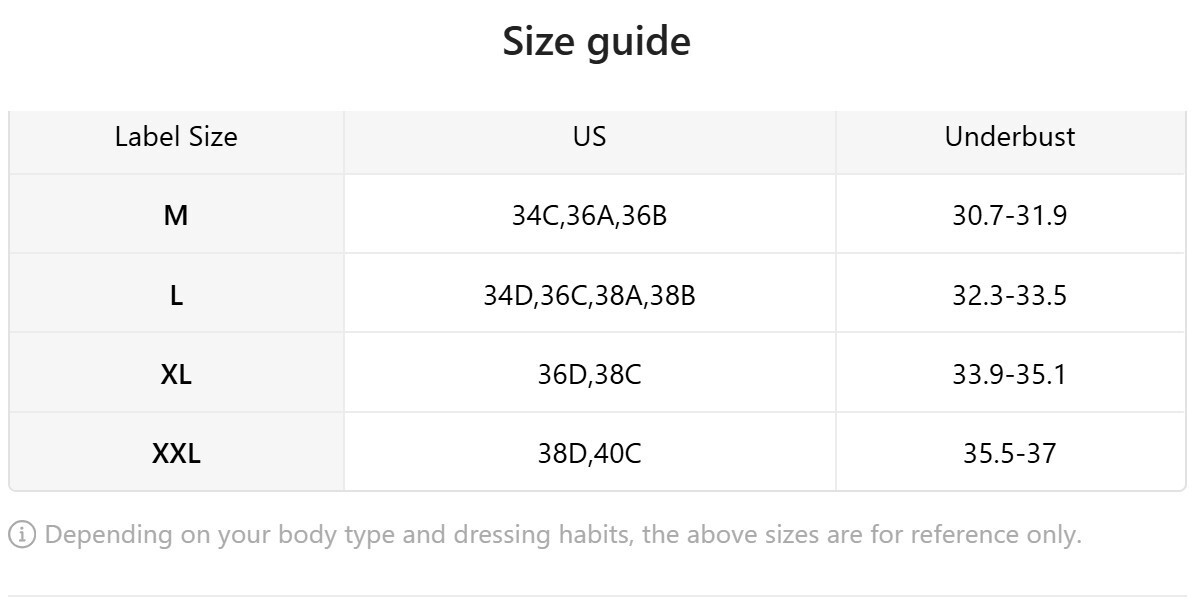Click the Size guide heading
Viewport: 1197px width, 612px height.
click(596, 42)
